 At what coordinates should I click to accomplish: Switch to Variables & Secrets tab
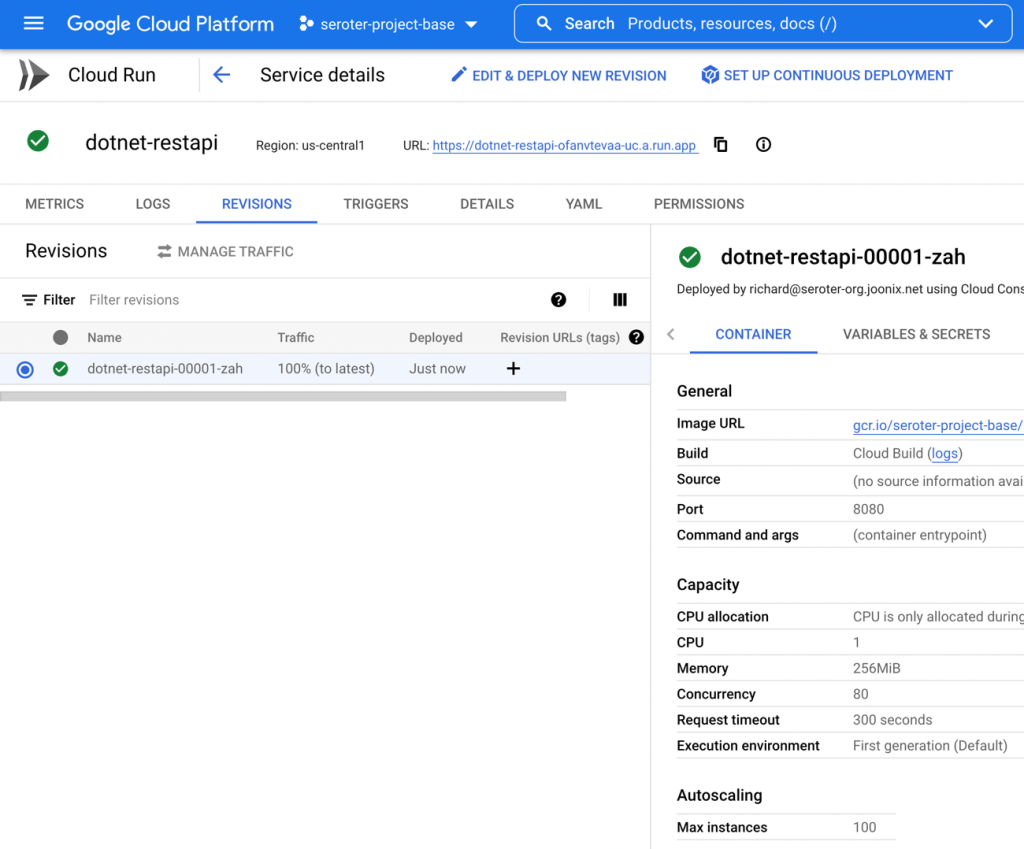pos(916,334)
